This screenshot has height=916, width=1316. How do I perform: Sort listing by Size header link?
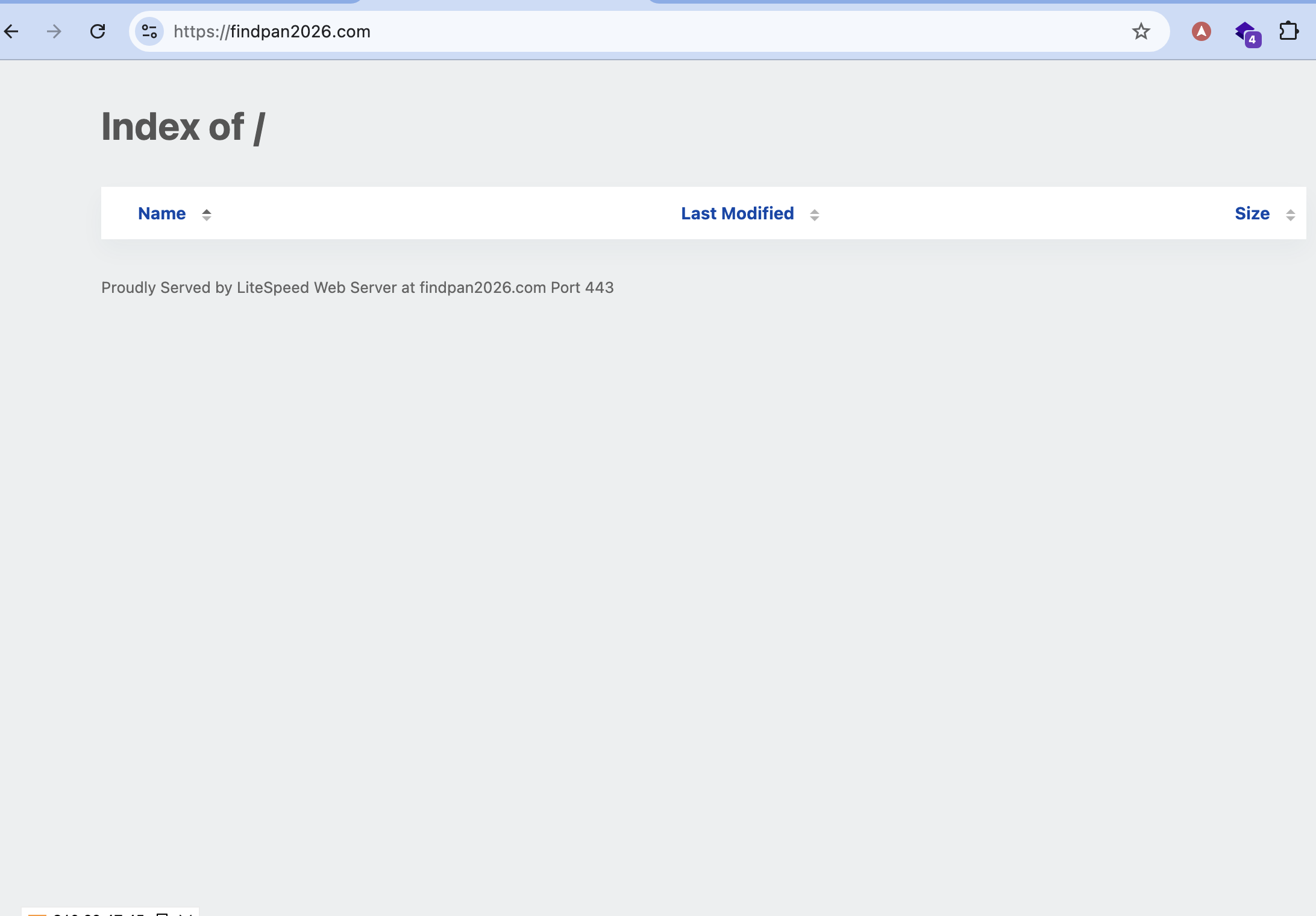point(1252,213)
